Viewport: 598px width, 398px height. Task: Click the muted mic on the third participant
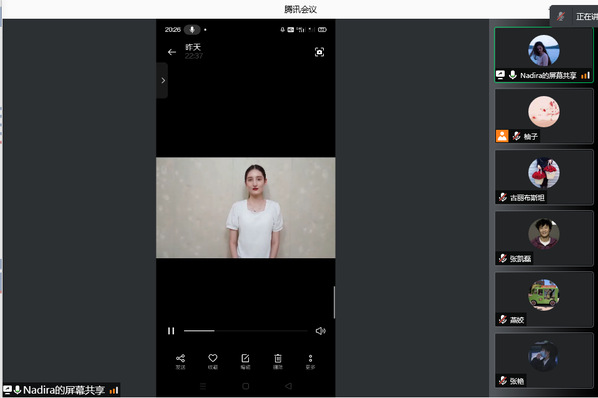point(503,197)
